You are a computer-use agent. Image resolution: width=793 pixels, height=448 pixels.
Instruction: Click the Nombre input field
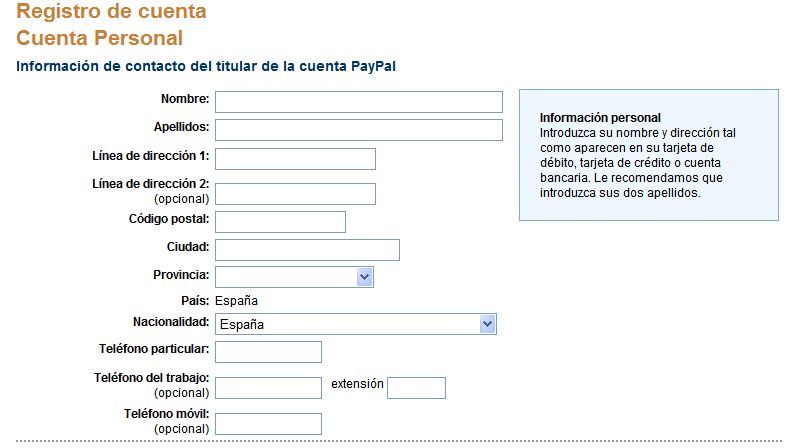point(359,102)
